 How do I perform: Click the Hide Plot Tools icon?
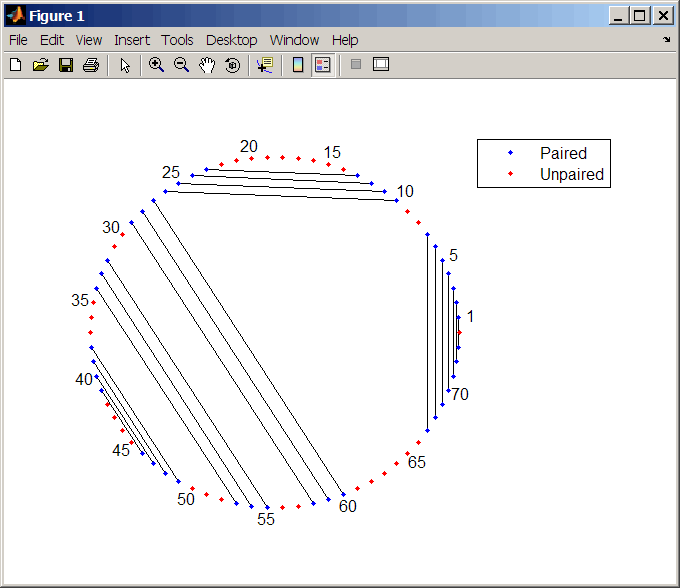(356, 65)
